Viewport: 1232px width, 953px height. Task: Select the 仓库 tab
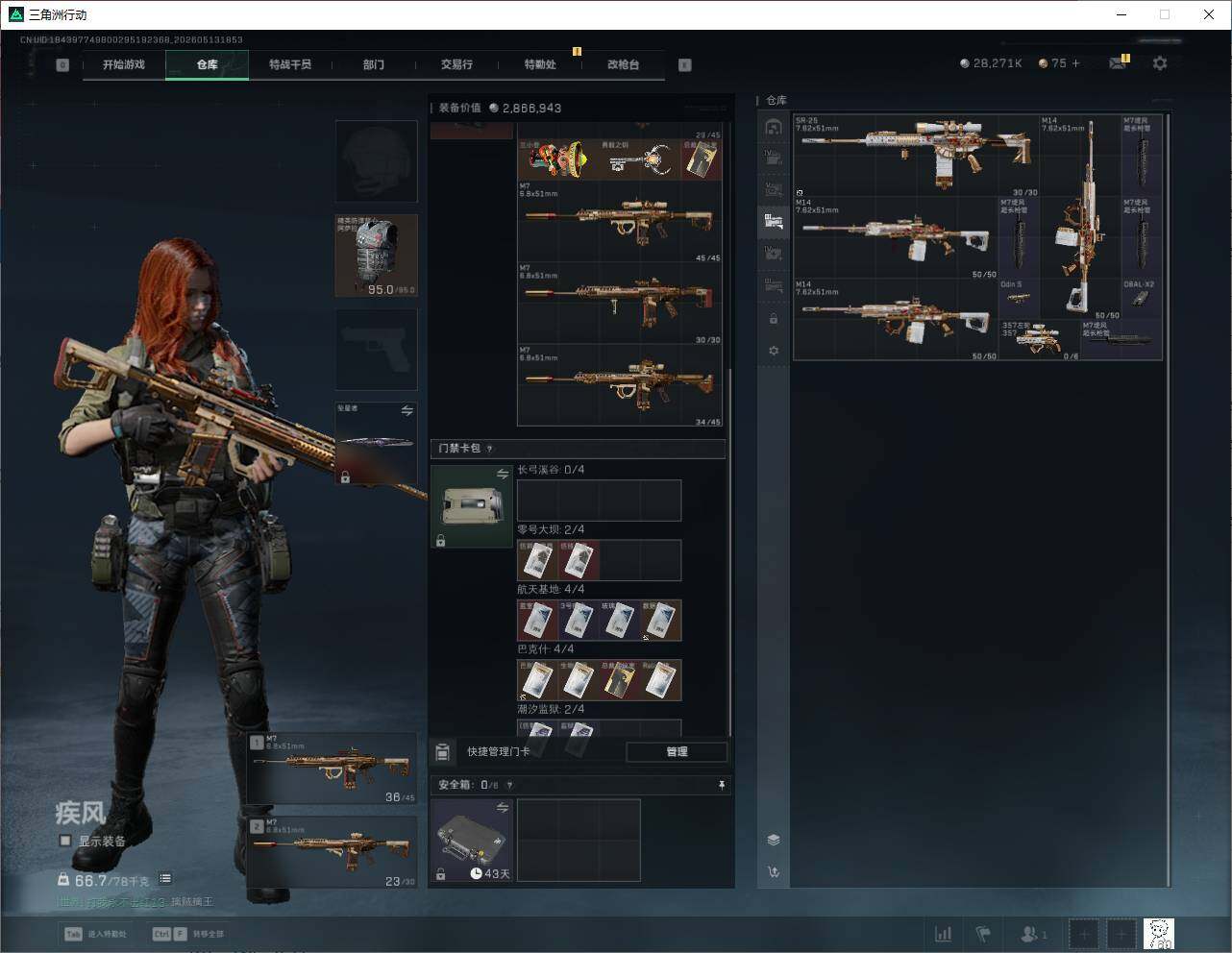pos(207,64)
